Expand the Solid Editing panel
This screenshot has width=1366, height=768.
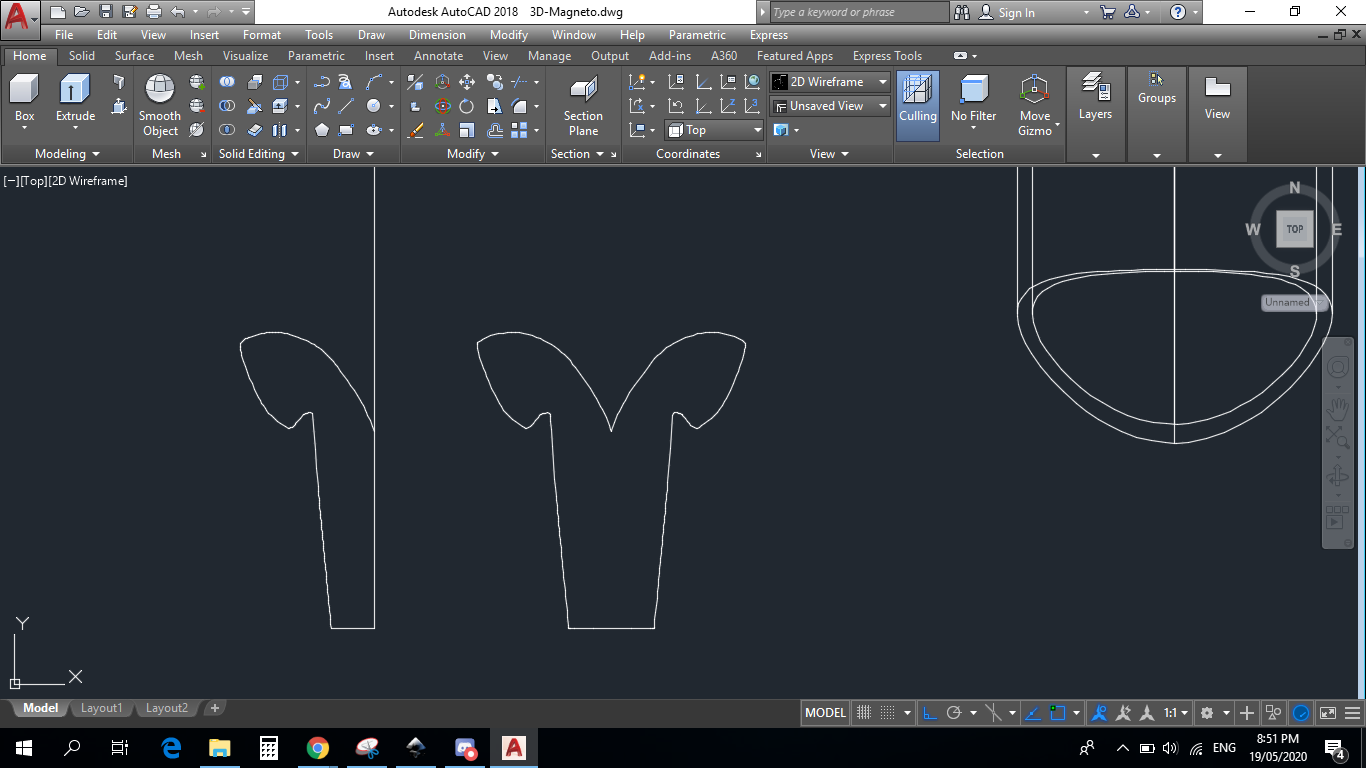259,154
